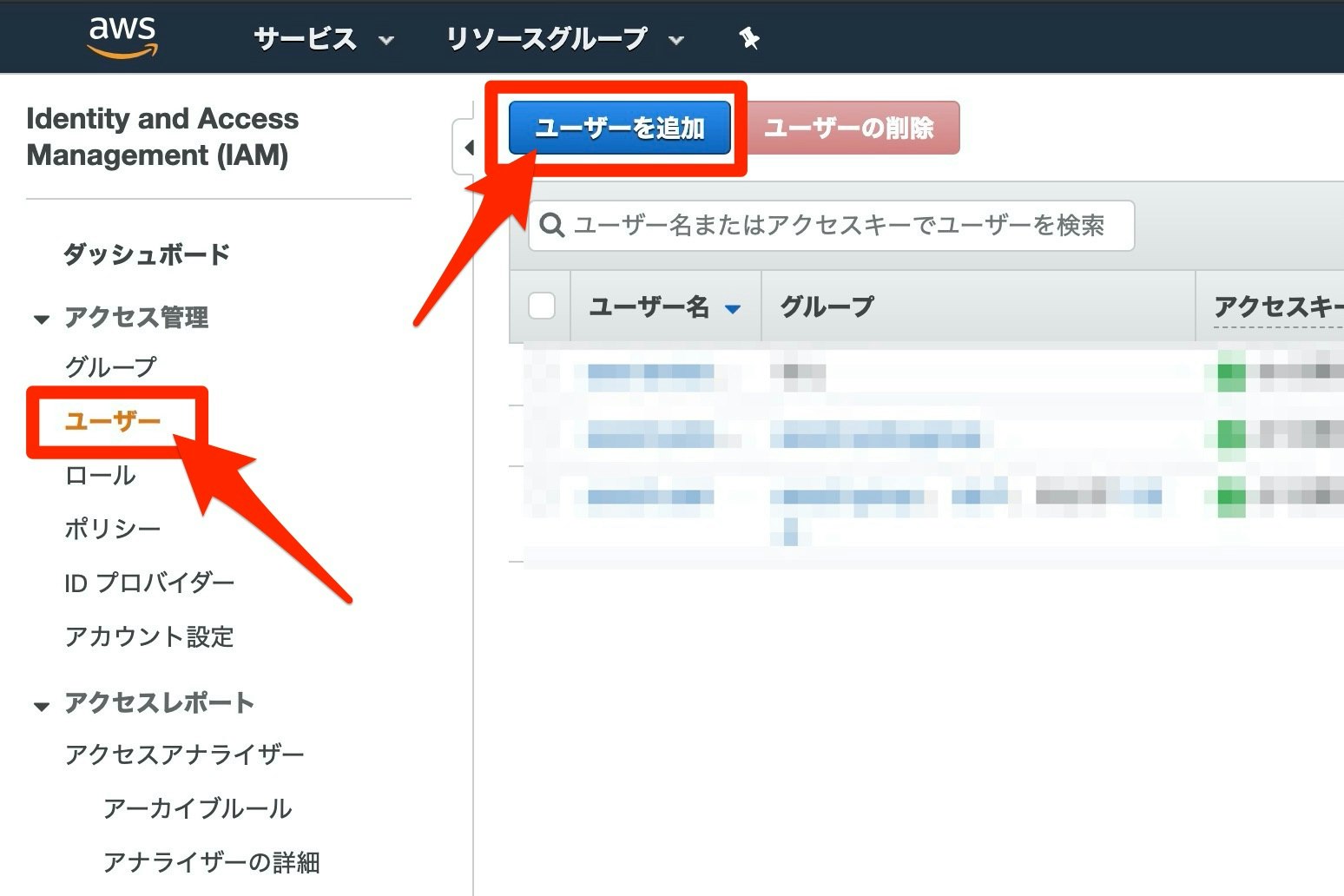Collapse the アクセス管理 section triangle
This screenshot has height=896, width=1344.
click(x=41, y=320)
